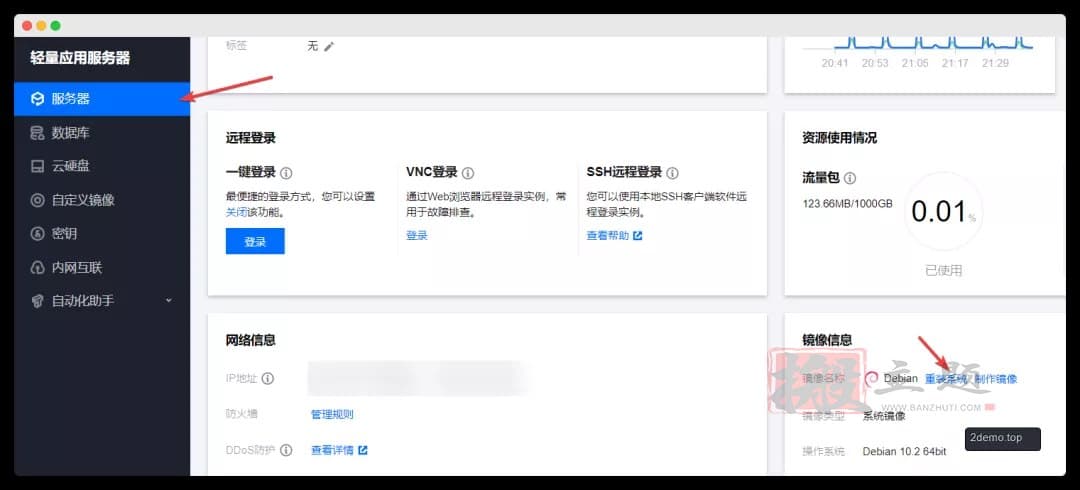Click the 内网互联 cloud icon
This screenshot has height=490, width=1080.
(x=37, y=267)
